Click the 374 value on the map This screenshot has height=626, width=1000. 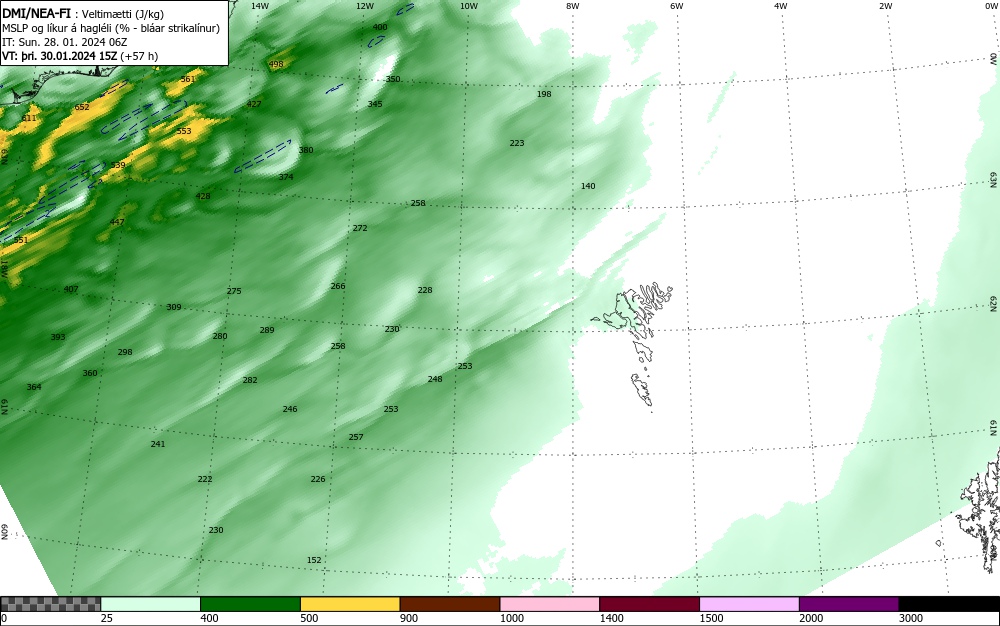[286, 177]
